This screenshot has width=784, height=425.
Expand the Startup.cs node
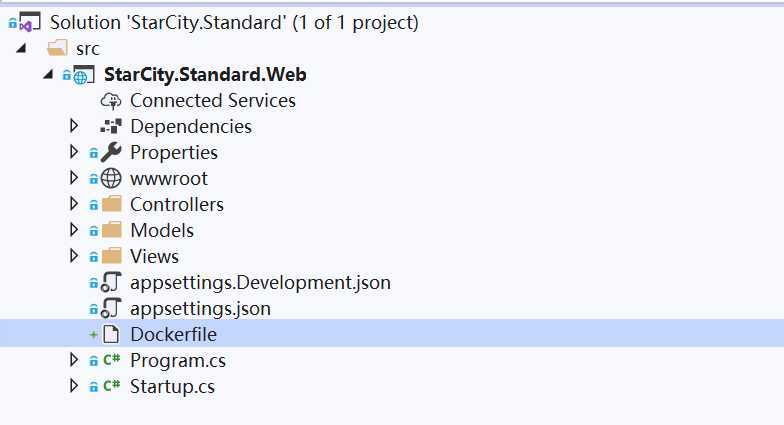coord(74,386)
